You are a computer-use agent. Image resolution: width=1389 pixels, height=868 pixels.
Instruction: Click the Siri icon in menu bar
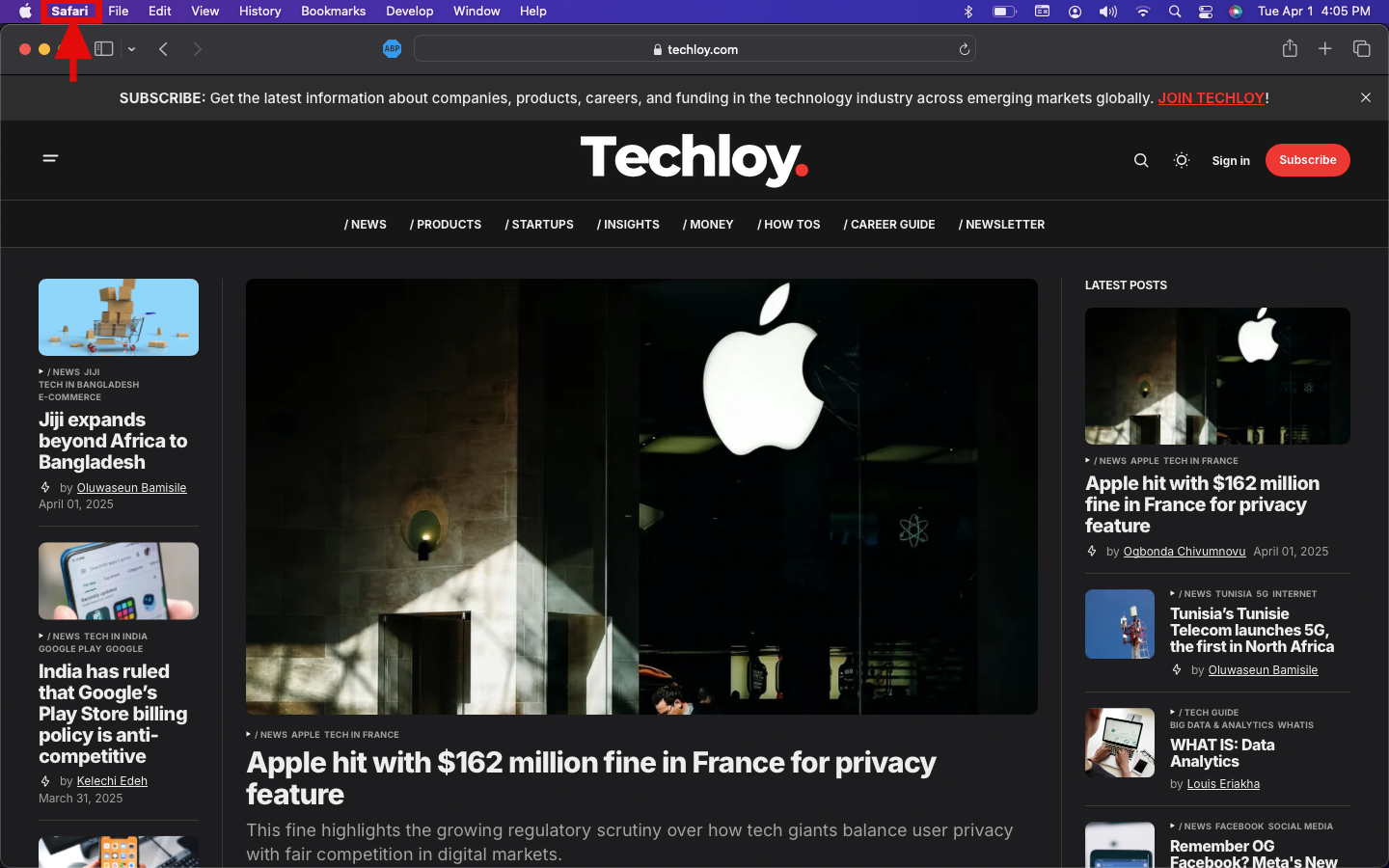point(1236,12)
